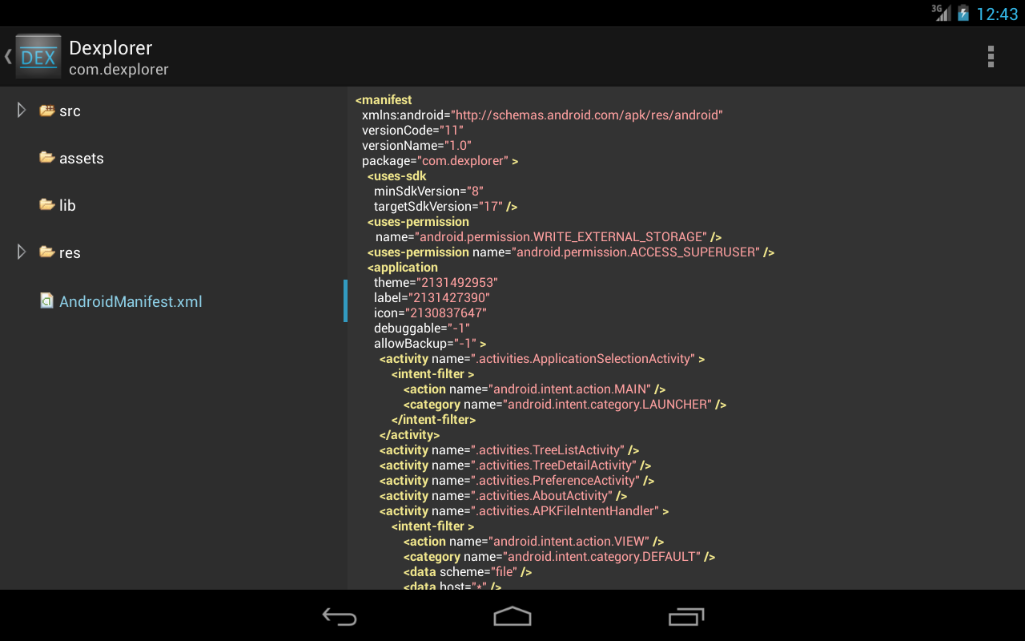This screenshot has height=641, width=1025.
Task: Tap the clock in status bar
Action: tap(996, 14)
